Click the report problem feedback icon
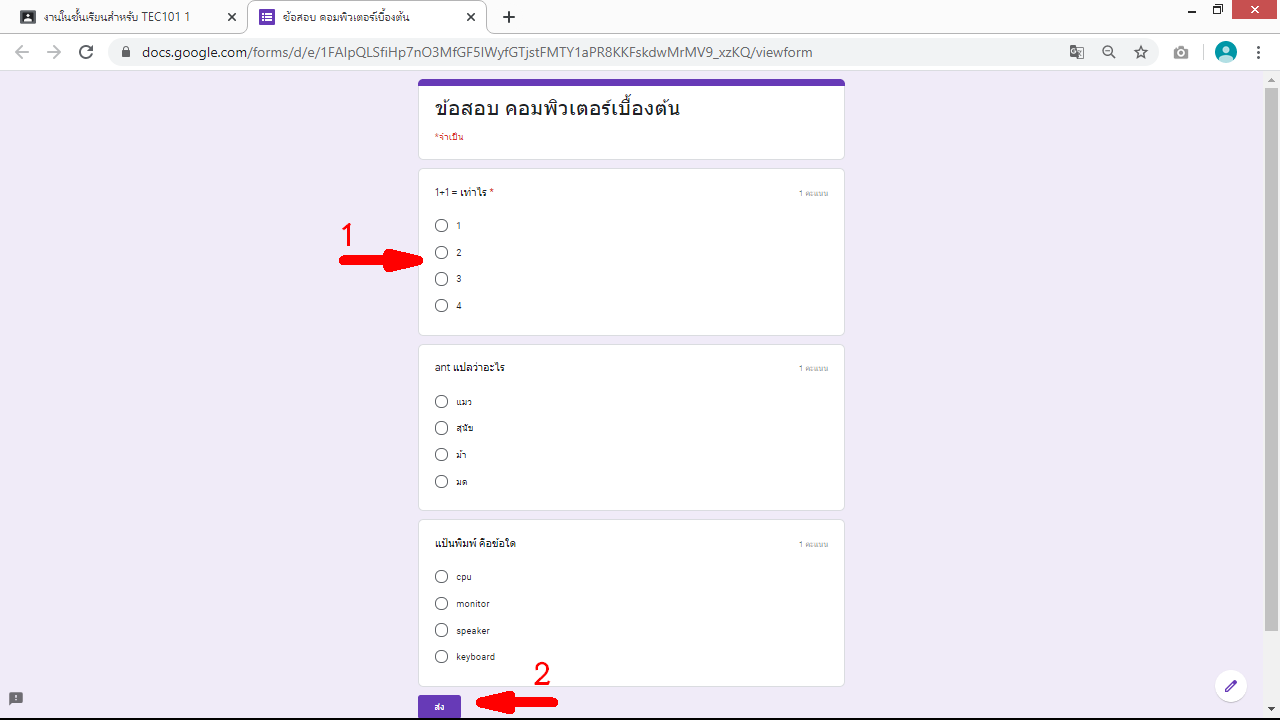 tap(16, 698)
